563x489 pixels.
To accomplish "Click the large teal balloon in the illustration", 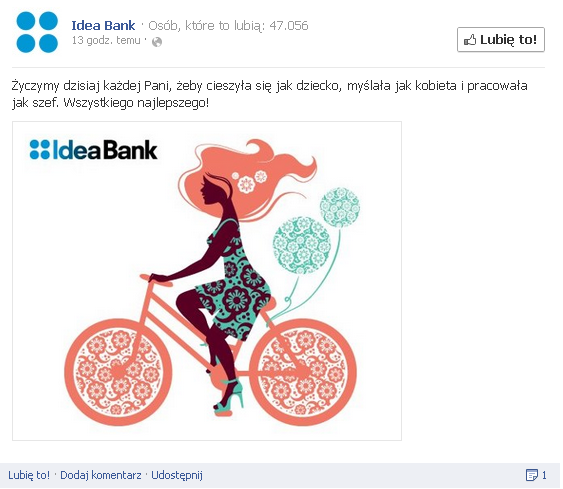I will (302, 245).
